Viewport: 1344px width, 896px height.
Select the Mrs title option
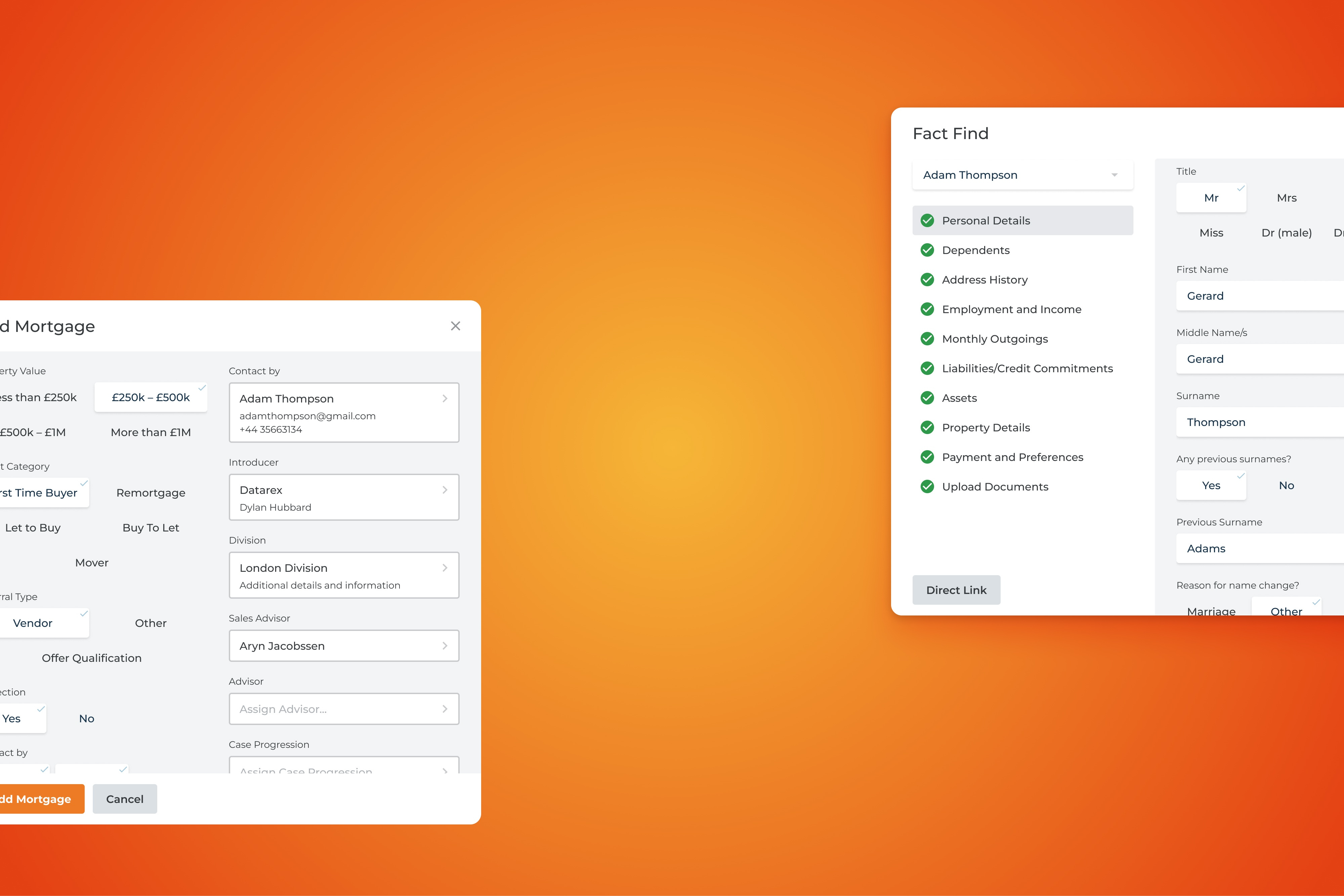[x=1287, y=197]
